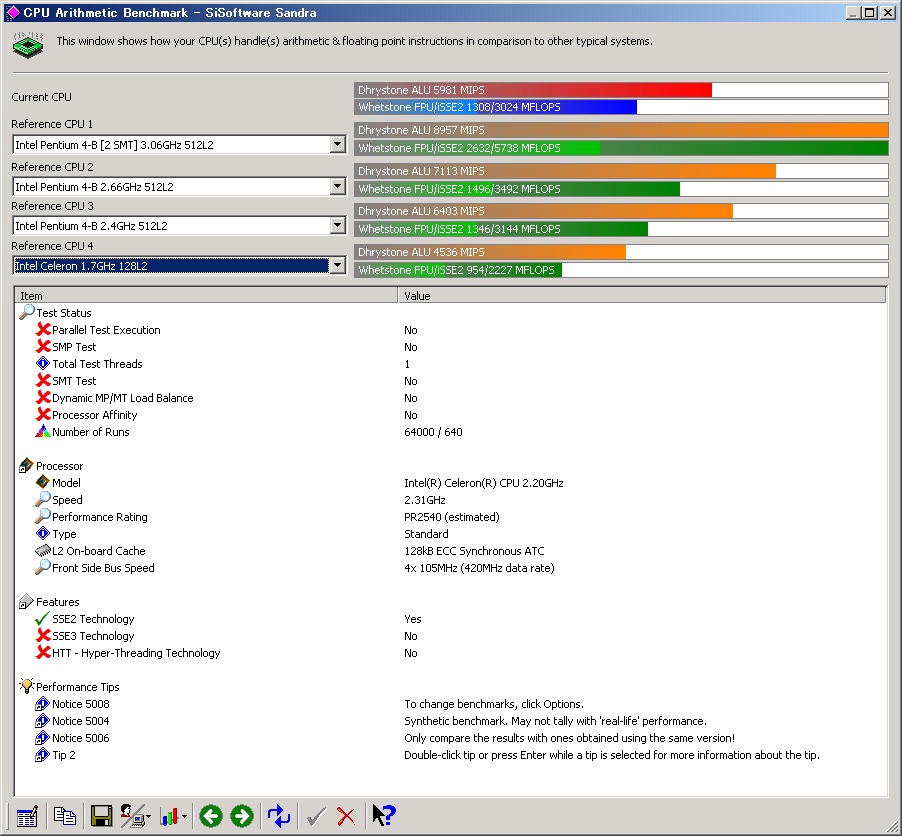Viewport: 902px width, 836px height.
Task: Open the dropdown arrow next to report icon
Action: tap(148, 816)
